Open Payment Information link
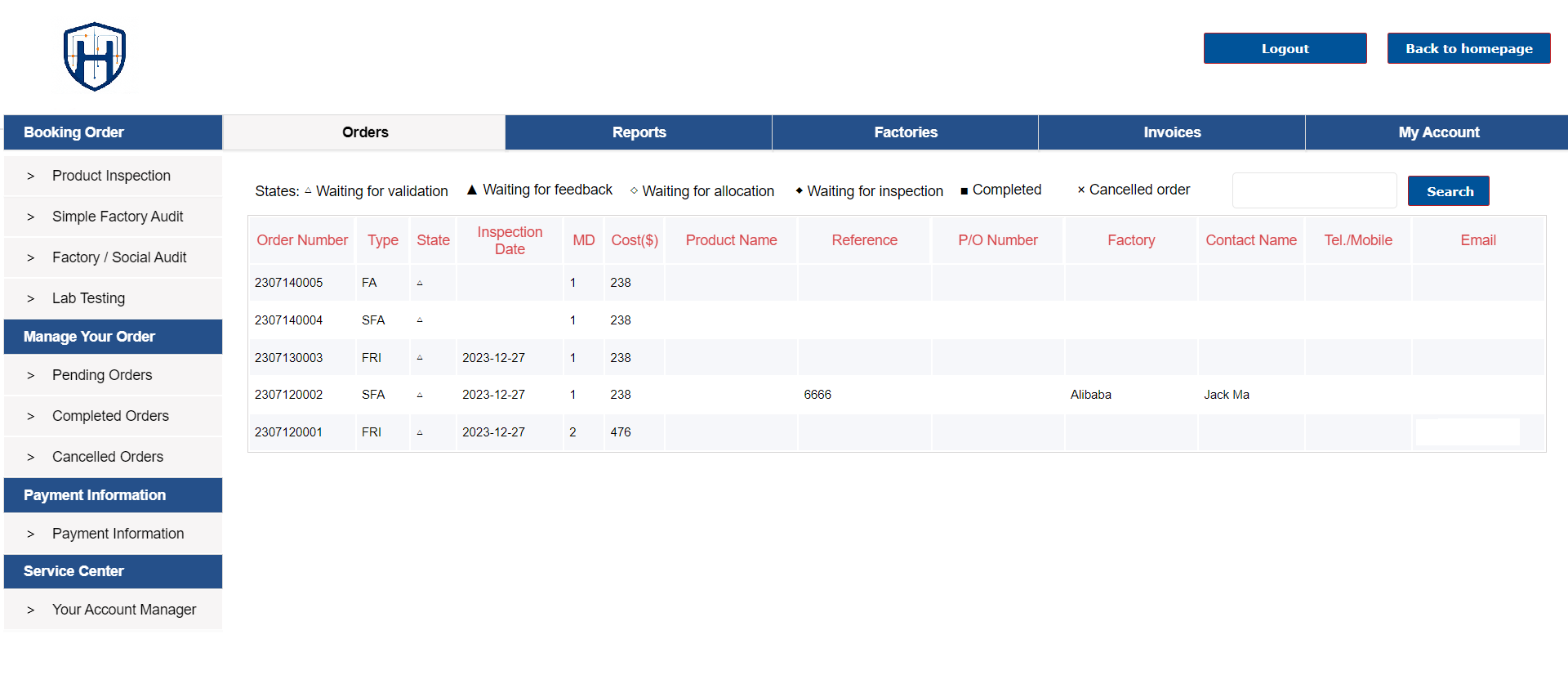The width and height of the screenshot is (1568, 693). [x=113, y=534]
